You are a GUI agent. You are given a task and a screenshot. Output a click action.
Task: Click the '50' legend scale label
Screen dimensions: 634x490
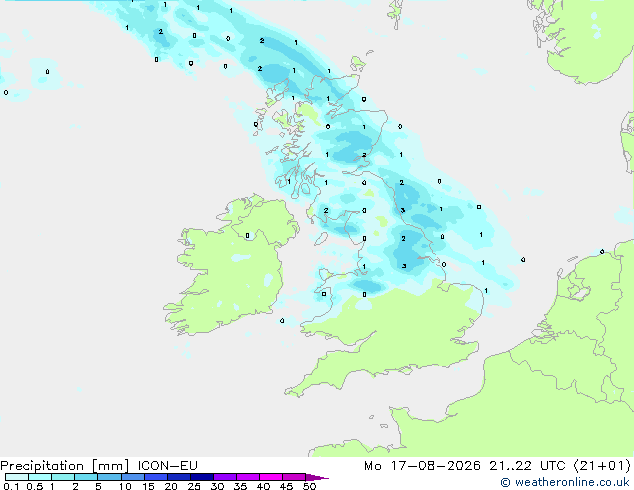[x=309, y=486]
